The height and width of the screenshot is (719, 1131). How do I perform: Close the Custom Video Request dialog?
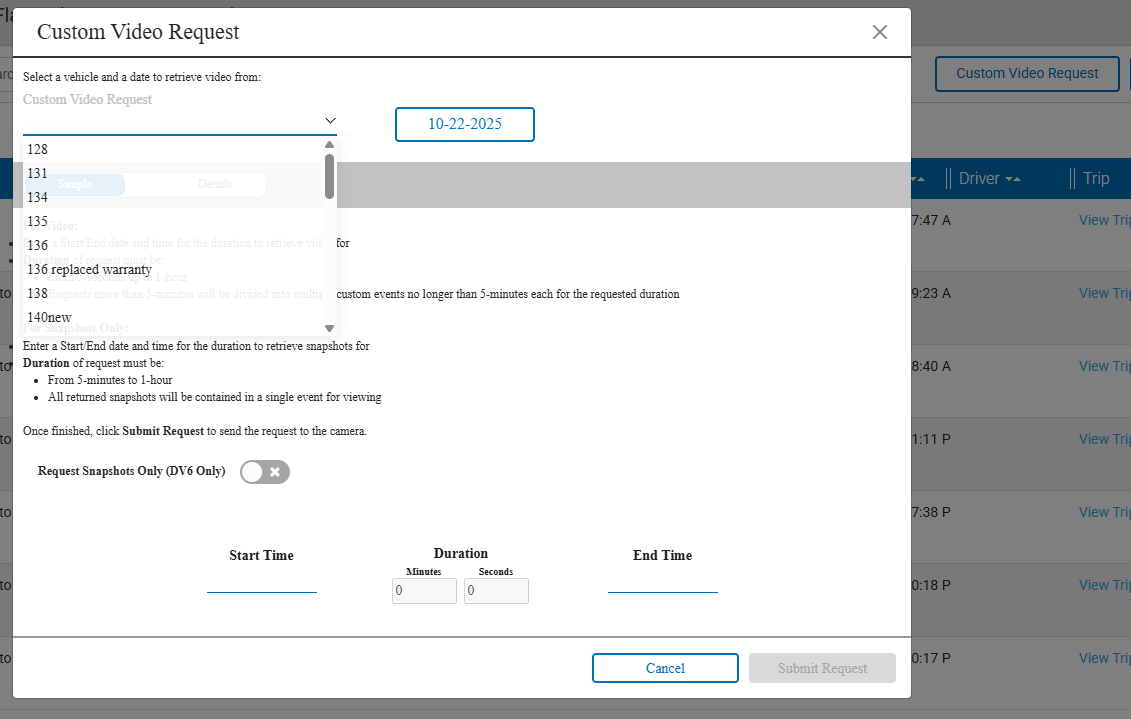[x=879, y=32]
